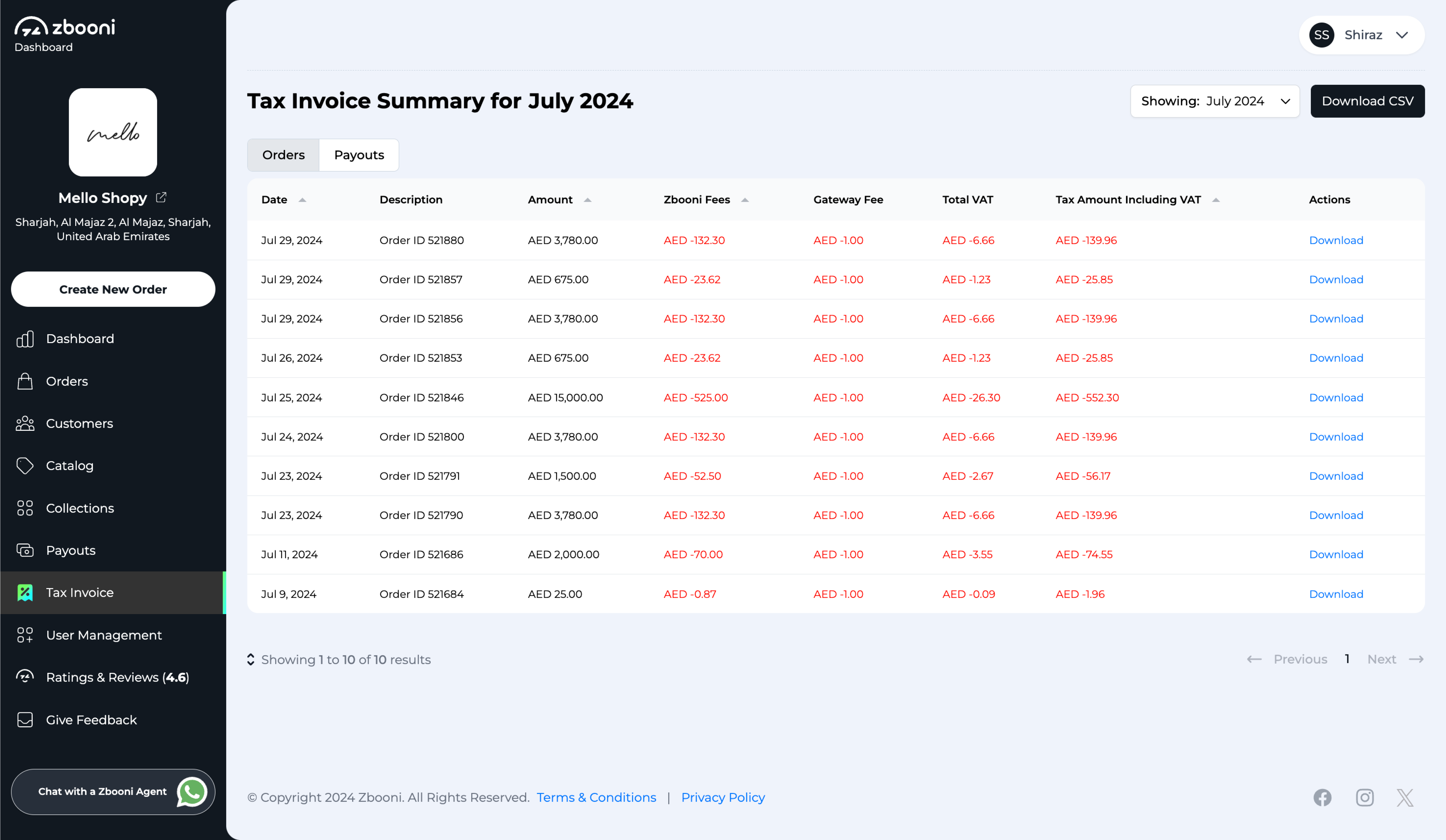Click the Mello shop logo thumbnail

113,132
